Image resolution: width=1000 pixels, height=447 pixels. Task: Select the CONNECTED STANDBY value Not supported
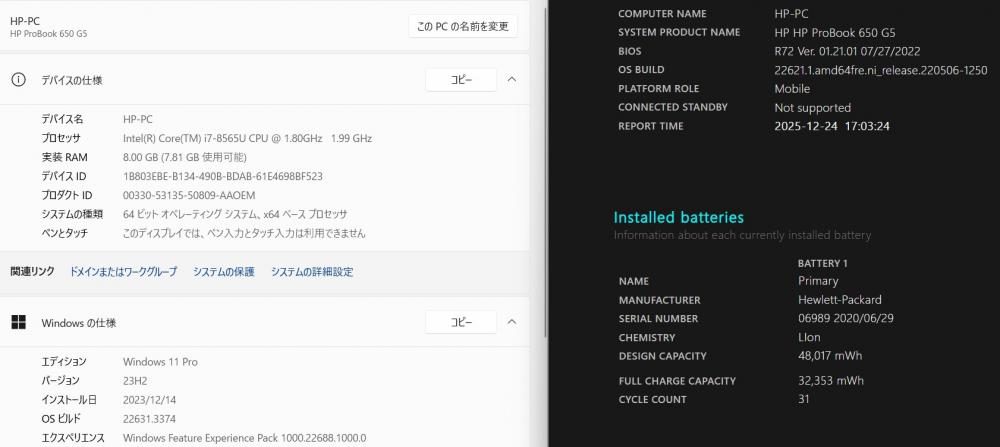click(812, 108)
